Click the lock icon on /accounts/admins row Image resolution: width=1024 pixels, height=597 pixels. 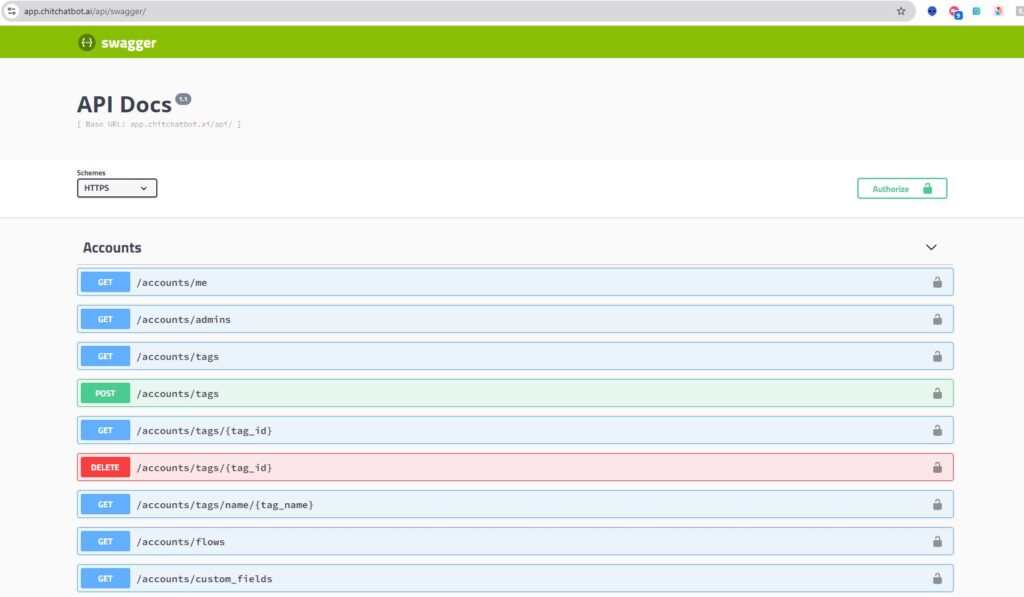coord(937,320)
